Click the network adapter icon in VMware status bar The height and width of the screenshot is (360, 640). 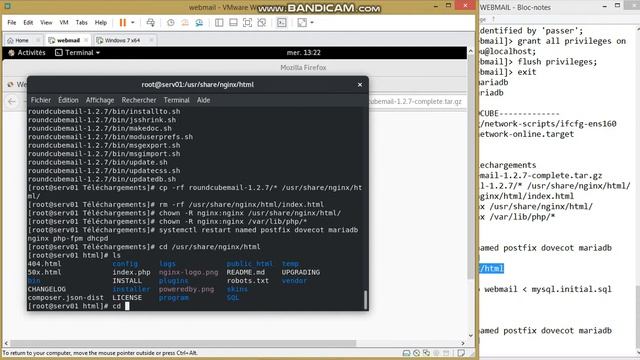coord(427,353)
